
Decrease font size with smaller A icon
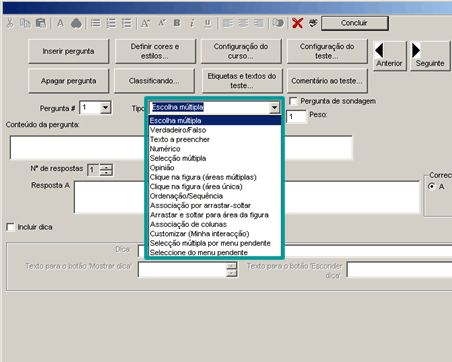pyautogui.click(x=162, y=23)
